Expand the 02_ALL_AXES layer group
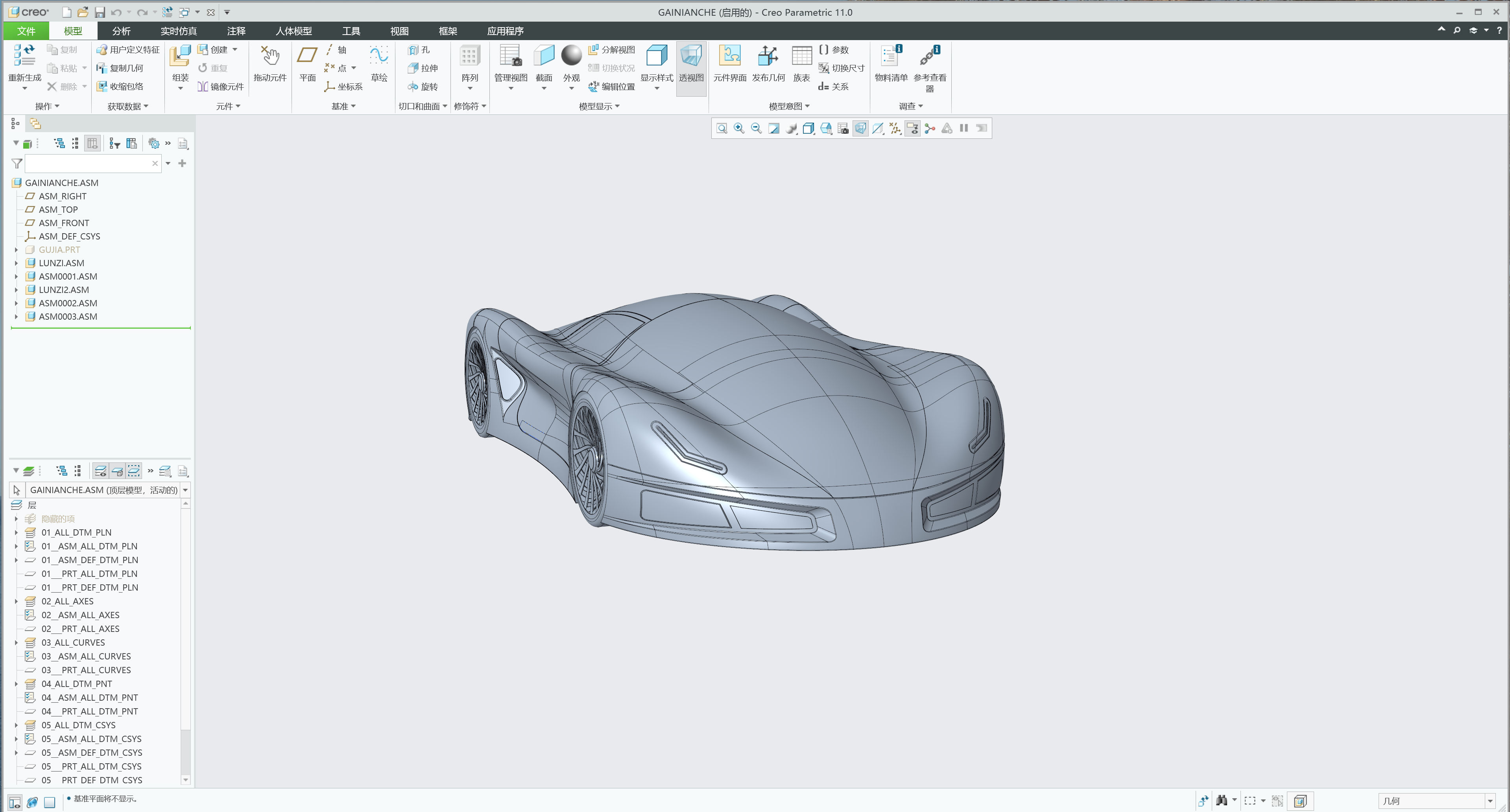Image resolution: width=1510 pixels, height=812 pixels. point(16,601)
